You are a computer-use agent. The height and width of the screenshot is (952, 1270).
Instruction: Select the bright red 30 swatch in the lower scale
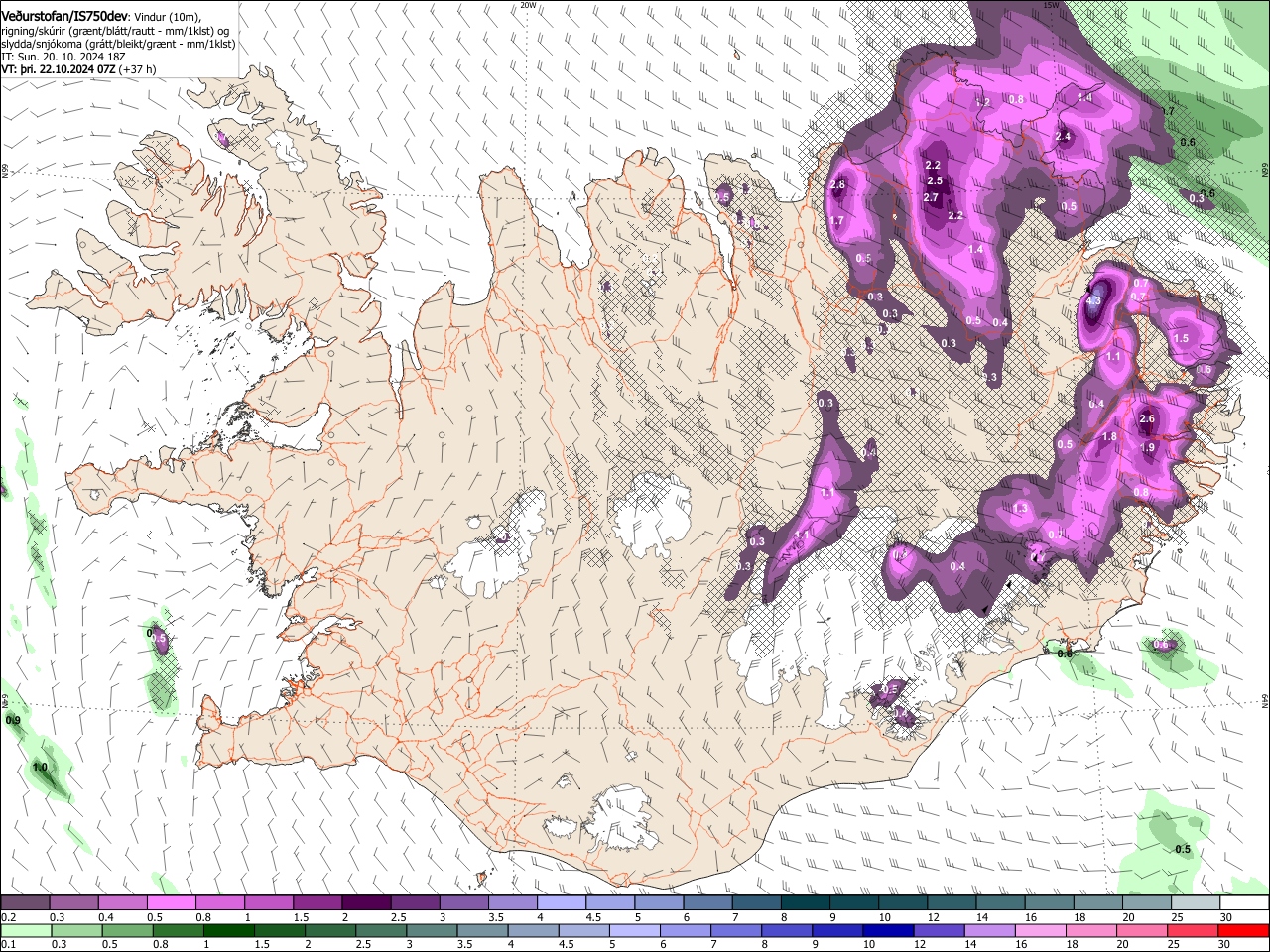click(1243, 930)
